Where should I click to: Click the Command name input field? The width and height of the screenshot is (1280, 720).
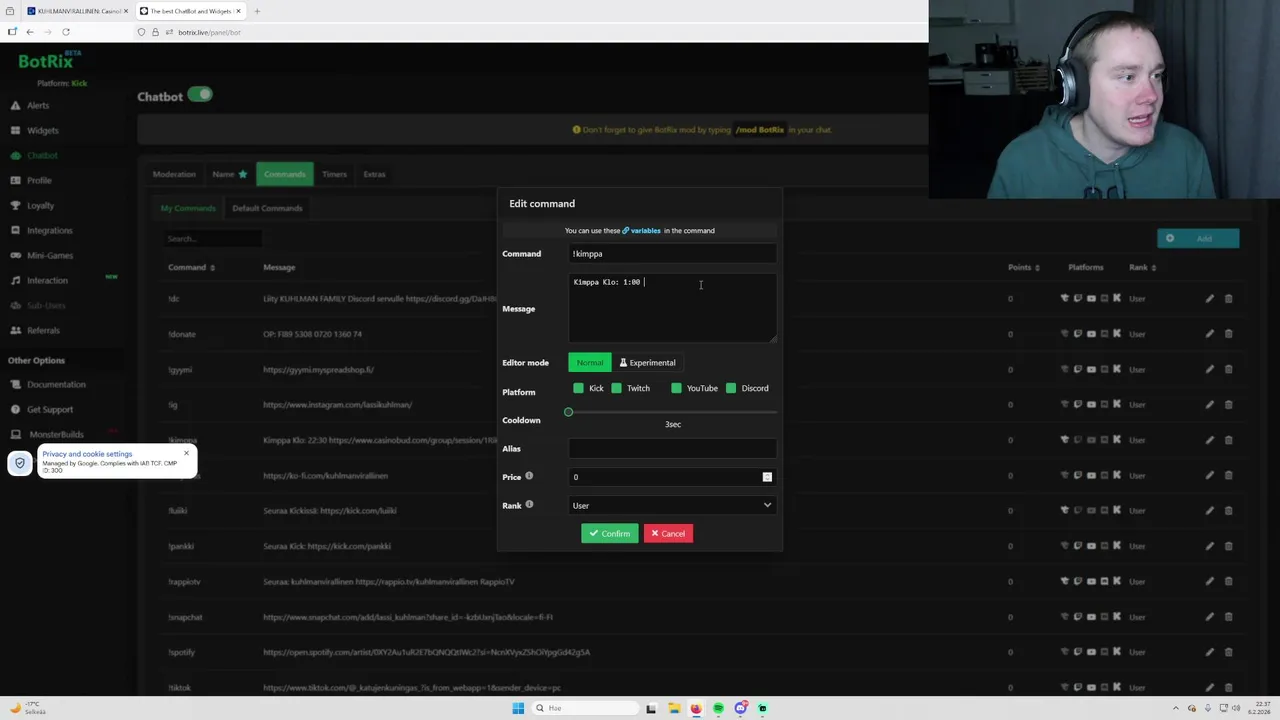[x=672, y=254]
